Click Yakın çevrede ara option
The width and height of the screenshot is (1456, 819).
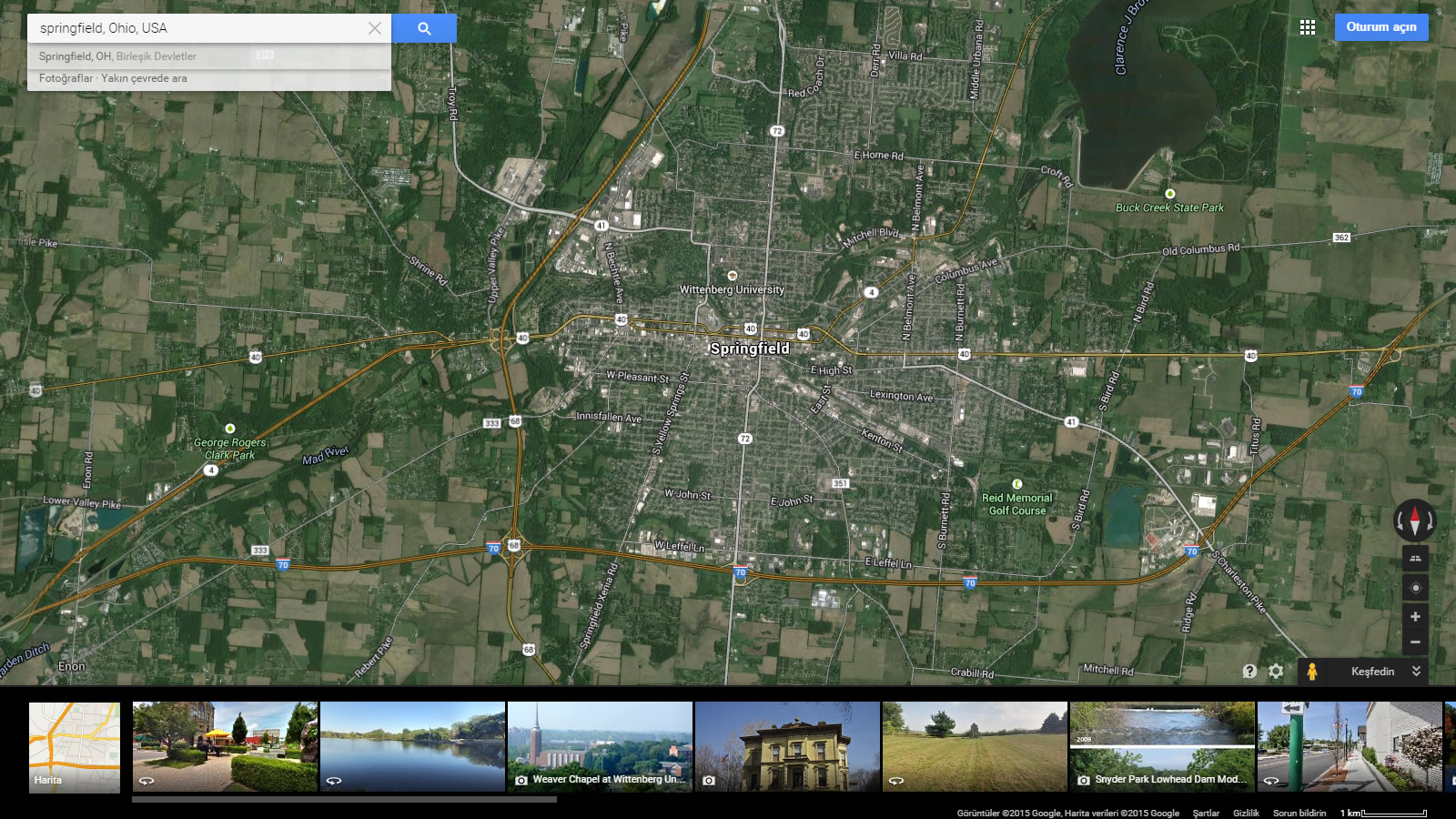click(x=144, y=78)
